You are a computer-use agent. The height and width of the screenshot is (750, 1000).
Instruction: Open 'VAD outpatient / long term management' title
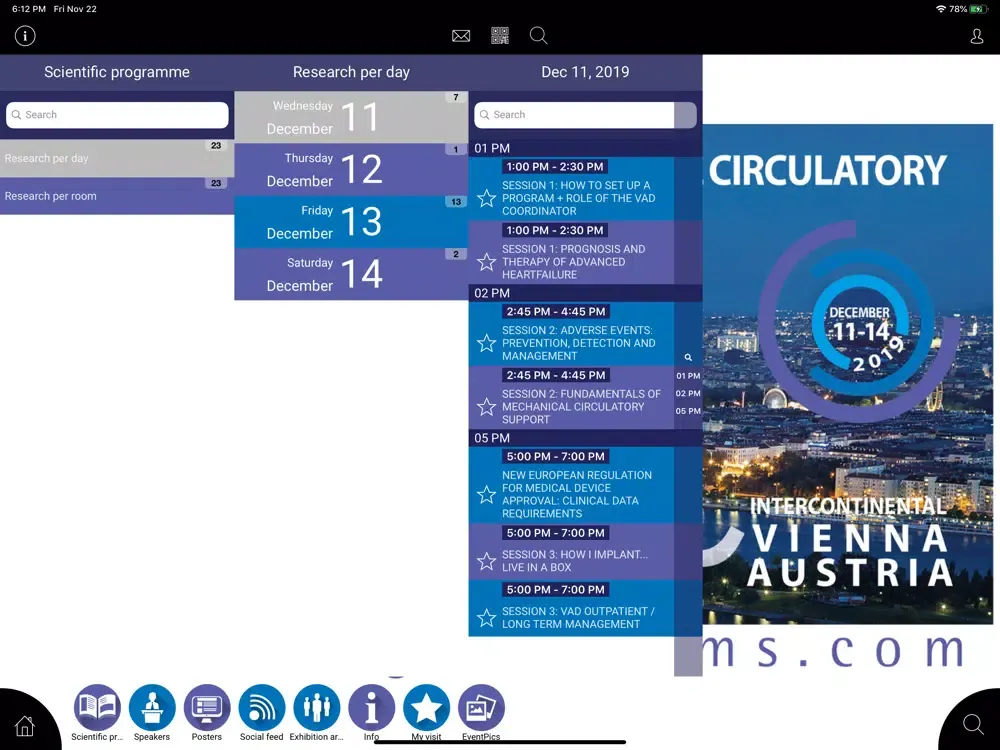pyautogui.click(x=578, y=617)
